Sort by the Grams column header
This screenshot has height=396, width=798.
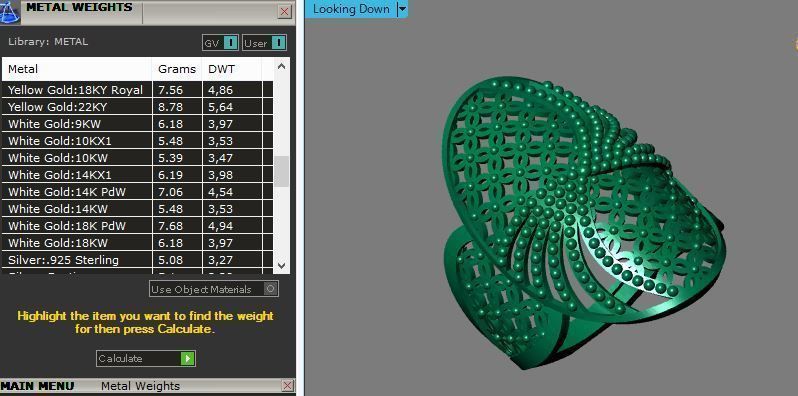click(177, 69)
